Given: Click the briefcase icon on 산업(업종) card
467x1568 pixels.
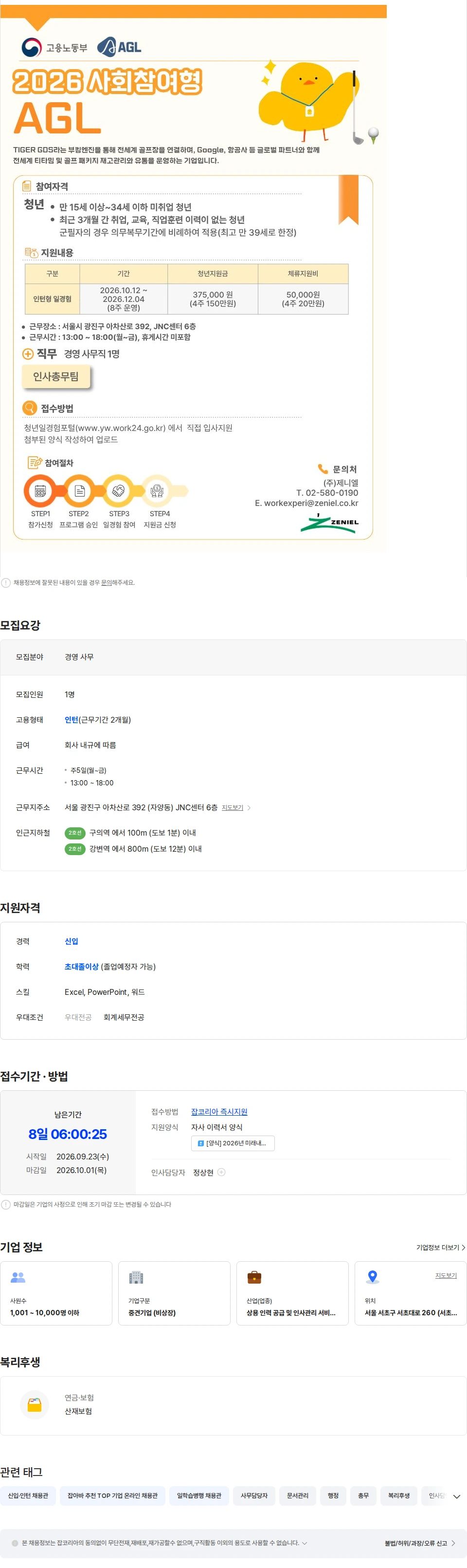Looking at the screenshot, I should coord(254,1277).
